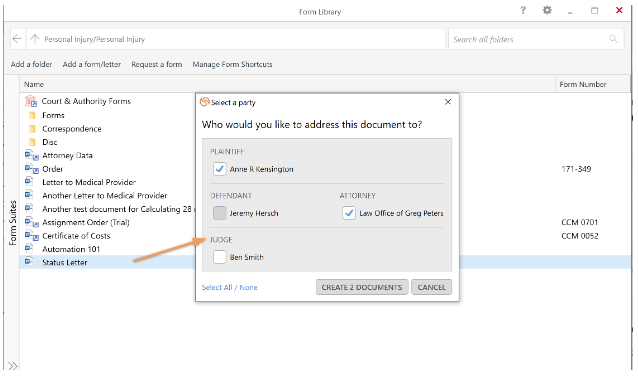Click Create 2 Documents button
The height and width of the screenshot is (377, 638).
click(x=362, y=287)
